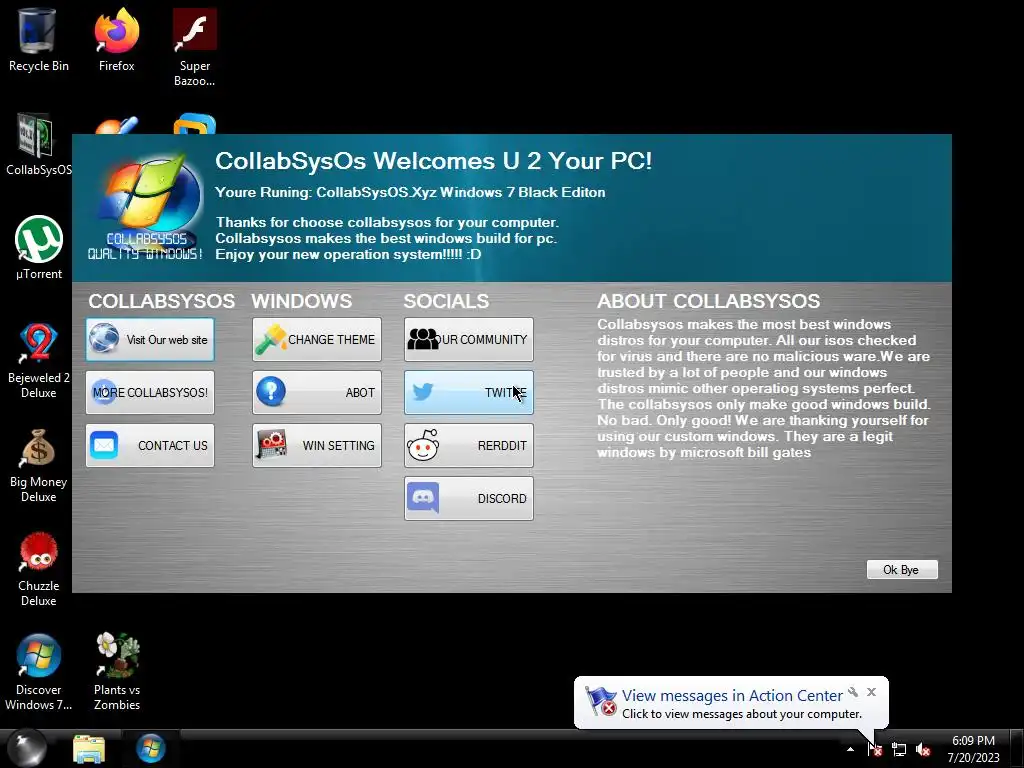
Task: Open the WIN SETTING button
Action: pos(317,445)
